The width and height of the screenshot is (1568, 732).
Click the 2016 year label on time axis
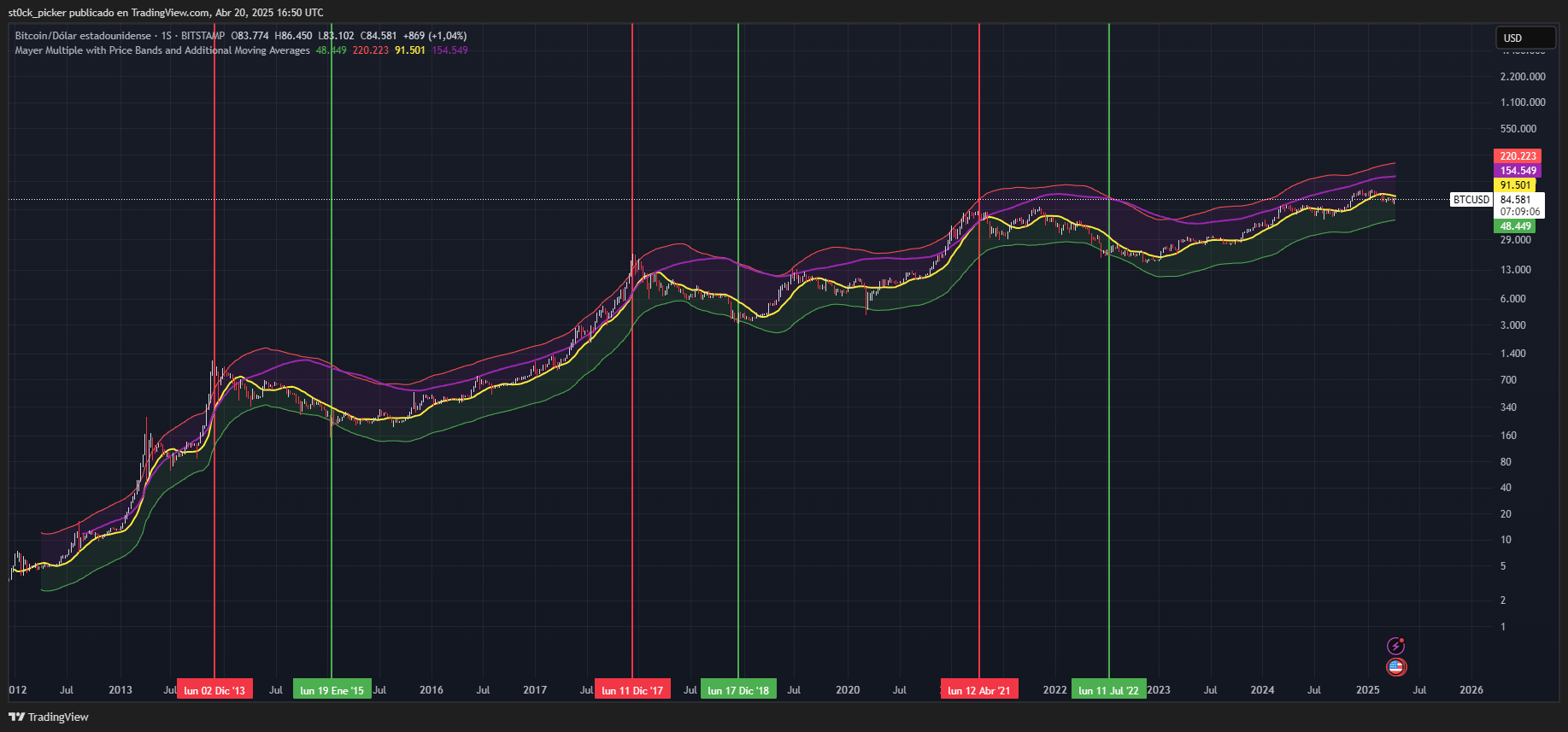tap(432, 690)
